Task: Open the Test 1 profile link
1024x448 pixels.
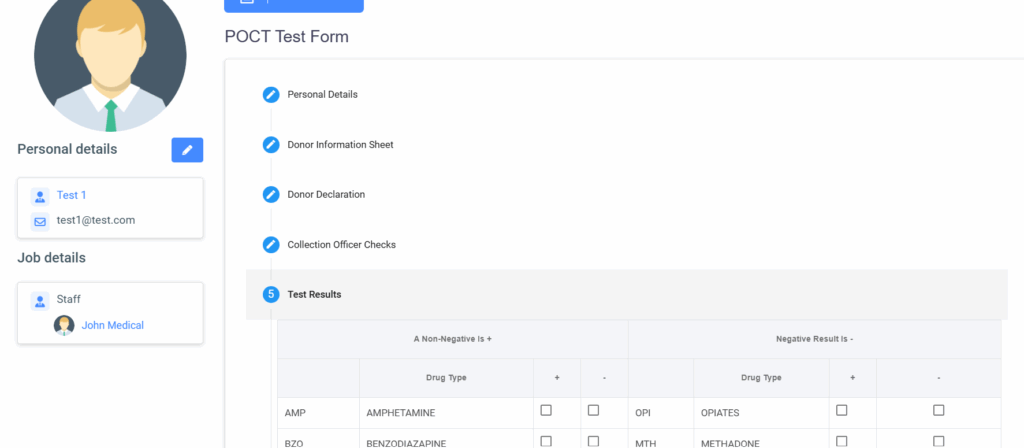Action: pyautogui.click(x=71, y=196)
